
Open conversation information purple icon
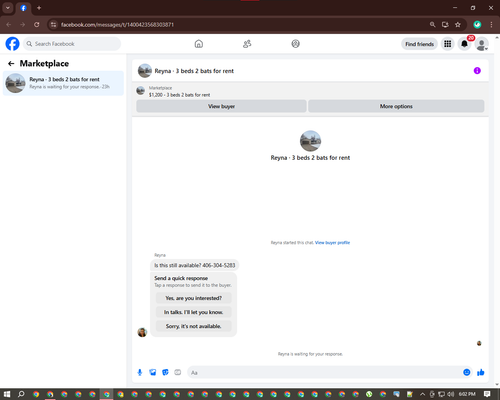pyautogui.click(x=477, y=71)
